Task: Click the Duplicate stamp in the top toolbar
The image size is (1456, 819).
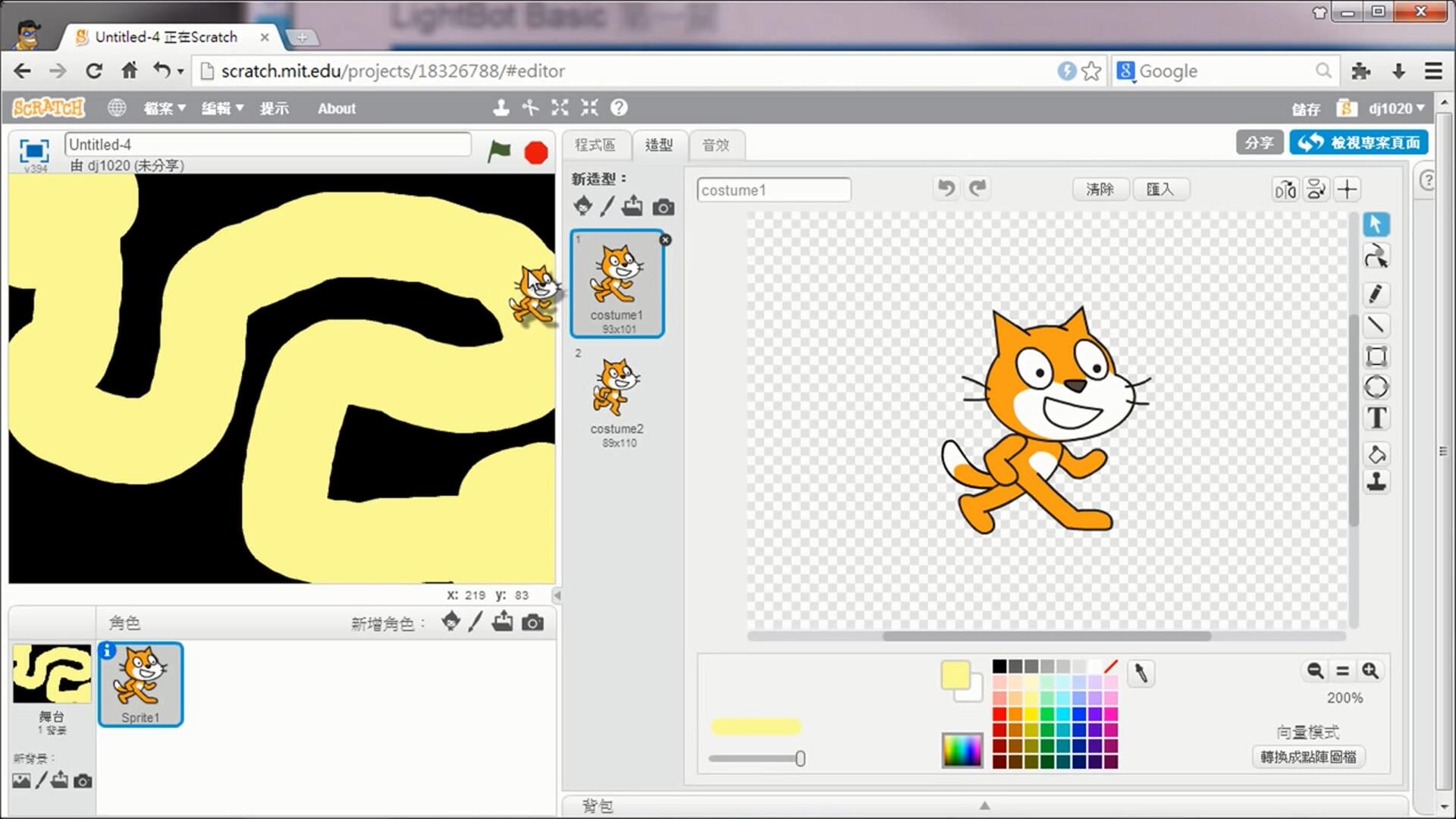Action: point(500,108)
